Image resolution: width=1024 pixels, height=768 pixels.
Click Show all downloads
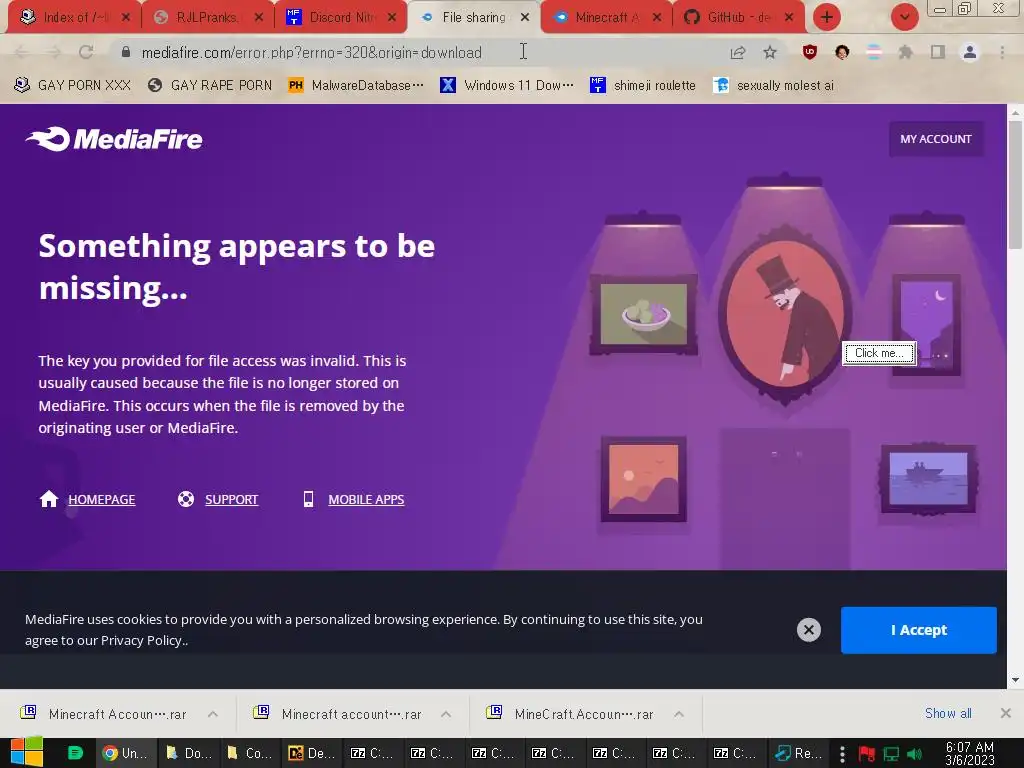pos(948,713)
